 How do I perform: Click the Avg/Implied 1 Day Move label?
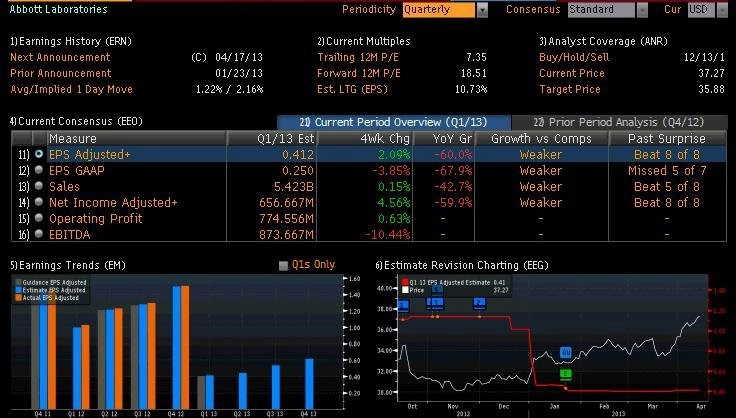click(71, 89)
